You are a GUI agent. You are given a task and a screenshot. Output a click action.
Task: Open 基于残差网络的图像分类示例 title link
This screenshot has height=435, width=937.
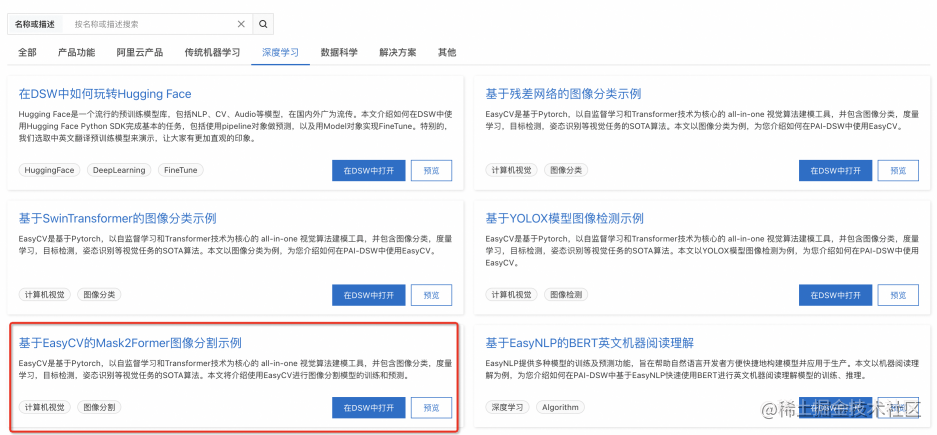coord(564,94)
